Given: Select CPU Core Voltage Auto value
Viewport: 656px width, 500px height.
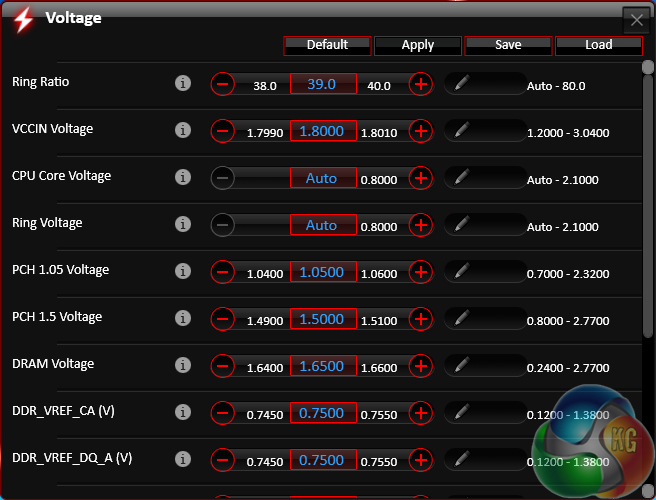Looking at the screenshot, I should pos(323,178).
